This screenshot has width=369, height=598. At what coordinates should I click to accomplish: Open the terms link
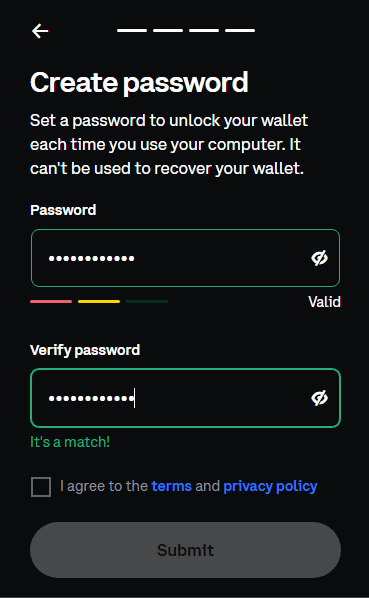click(172, 486)
